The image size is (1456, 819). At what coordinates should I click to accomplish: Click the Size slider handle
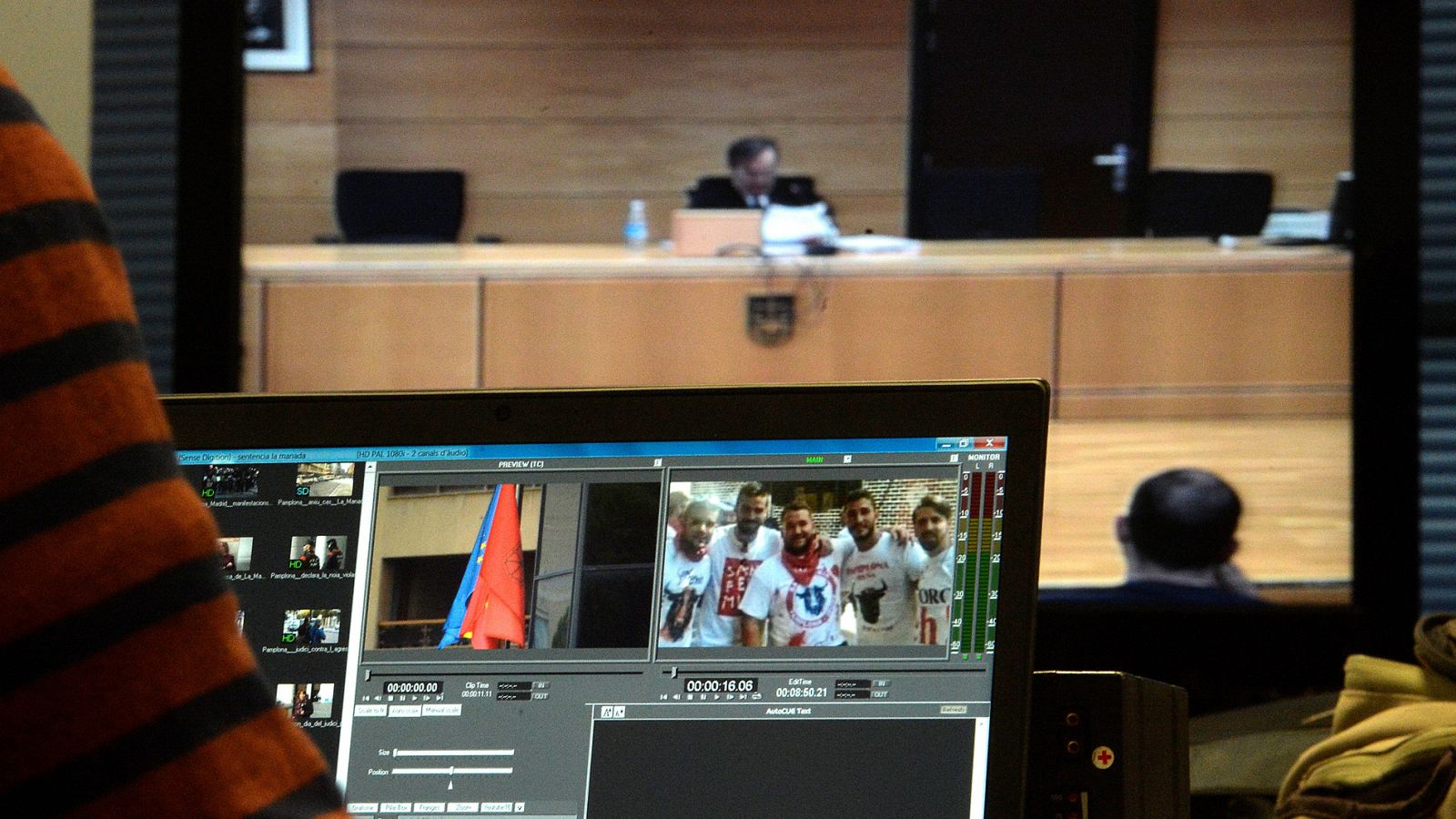coord(395,753)
